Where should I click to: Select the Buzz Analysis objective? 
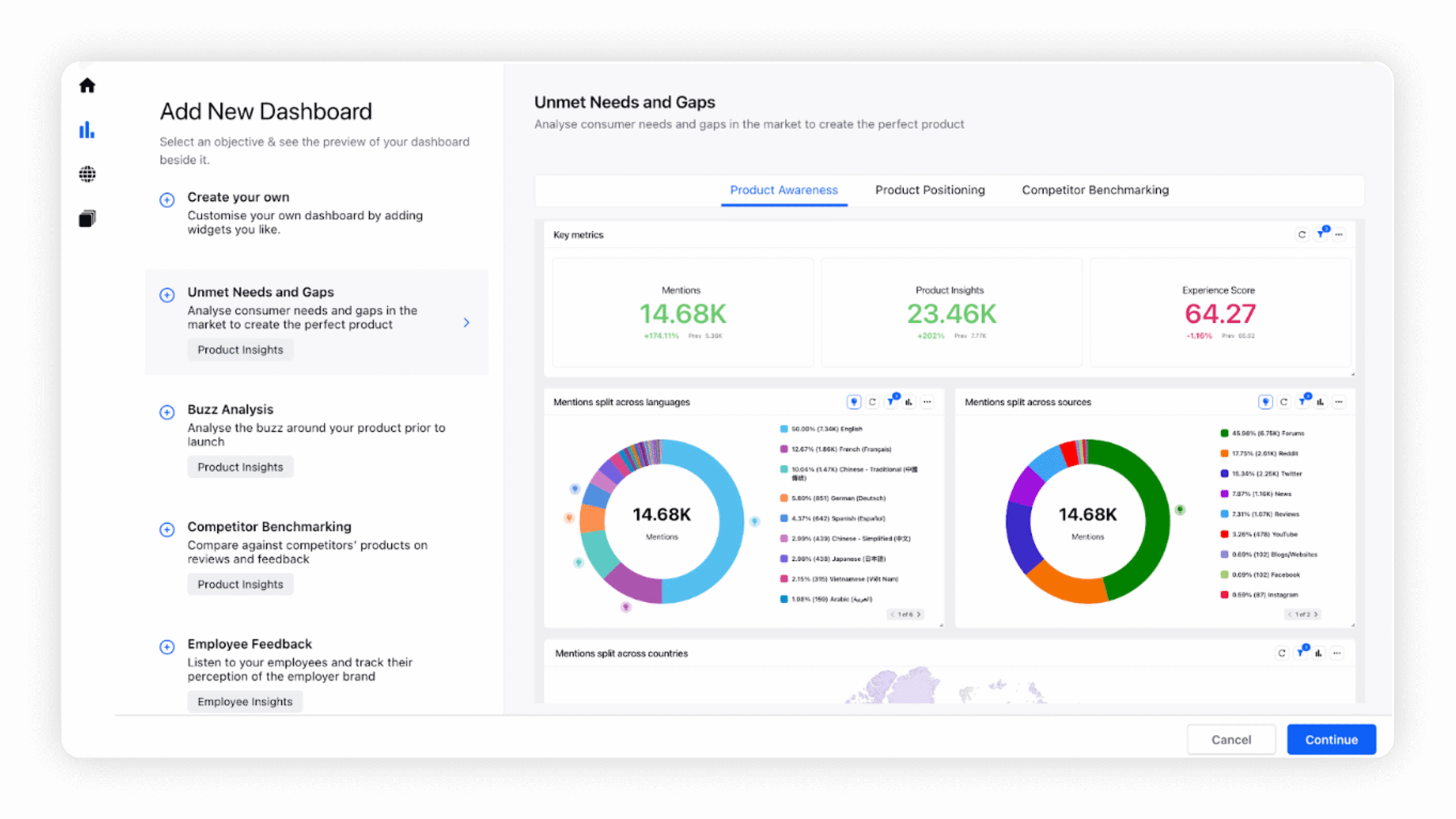coord(230,409)
